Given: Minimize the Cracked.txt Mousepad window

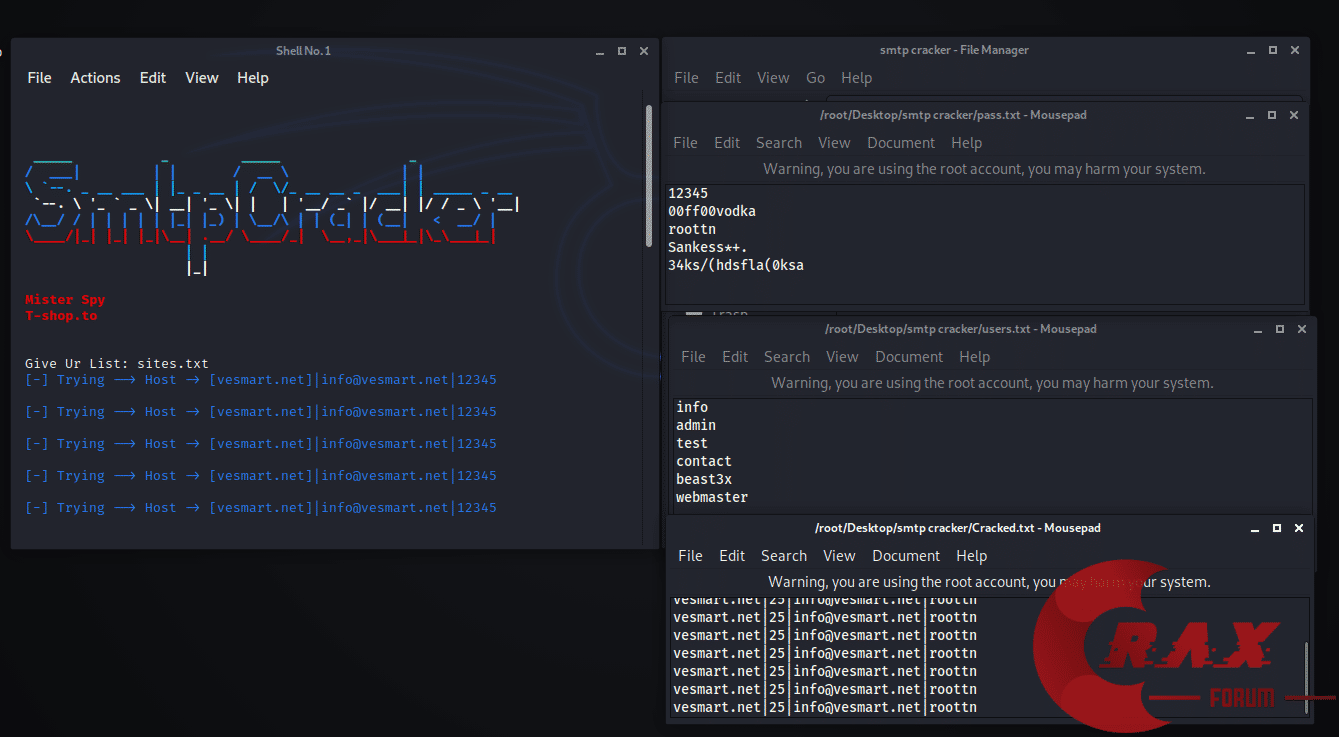Looking at the screenshot, I should point(1254,528).
